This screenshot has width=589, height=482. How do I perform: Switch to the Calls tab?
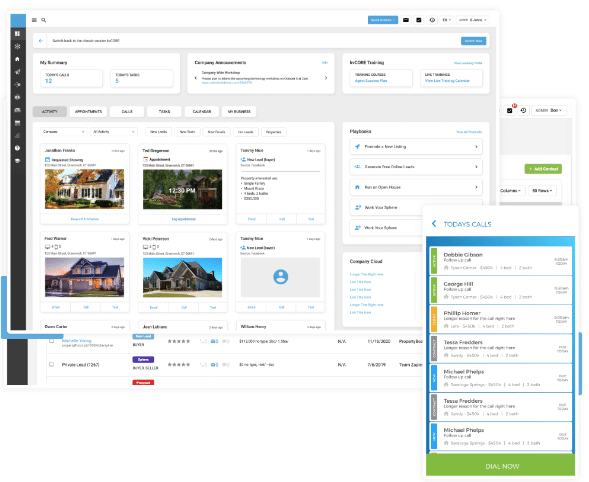tap(127, 112)
